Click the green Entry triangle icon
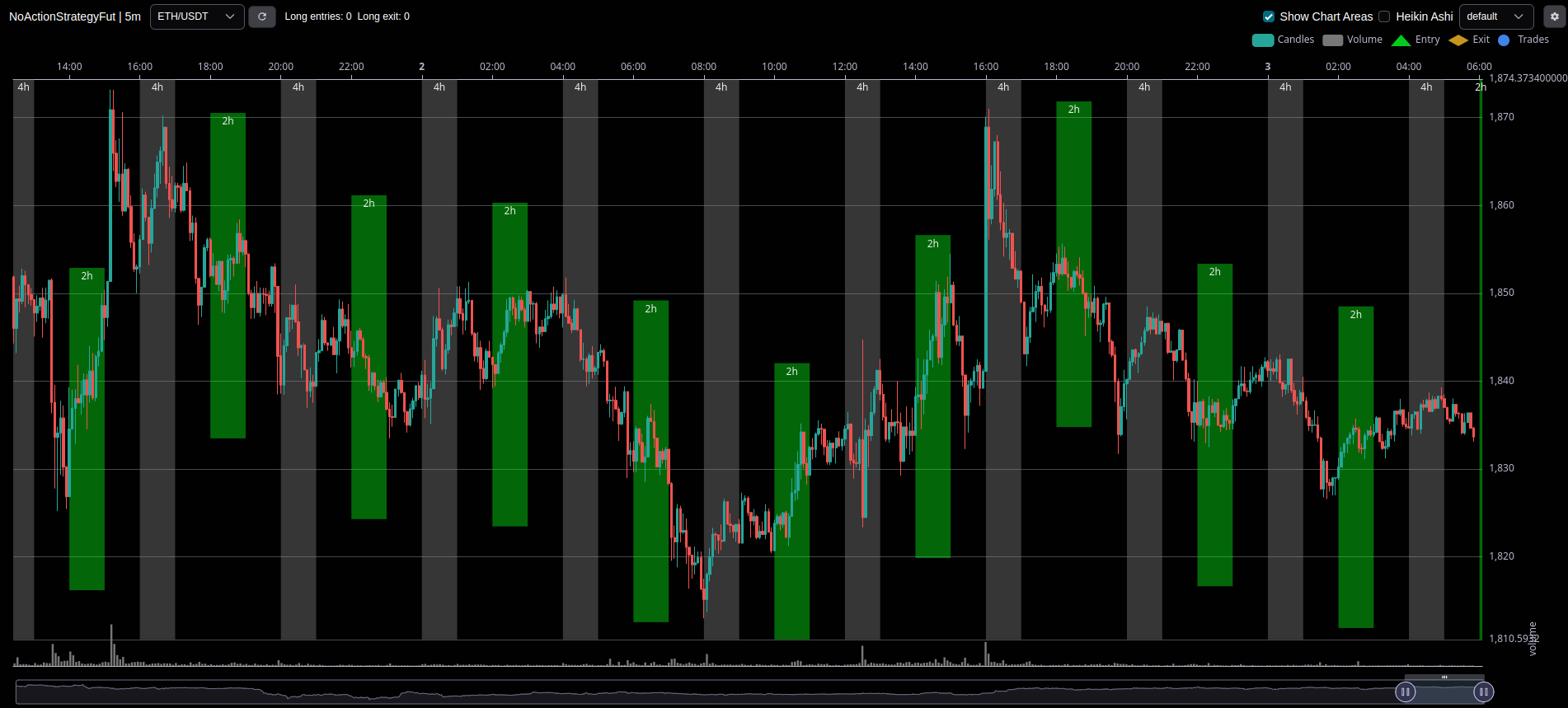This screenshot has height=708, width=1568. pyautogui.click(x=1401, y=40)
